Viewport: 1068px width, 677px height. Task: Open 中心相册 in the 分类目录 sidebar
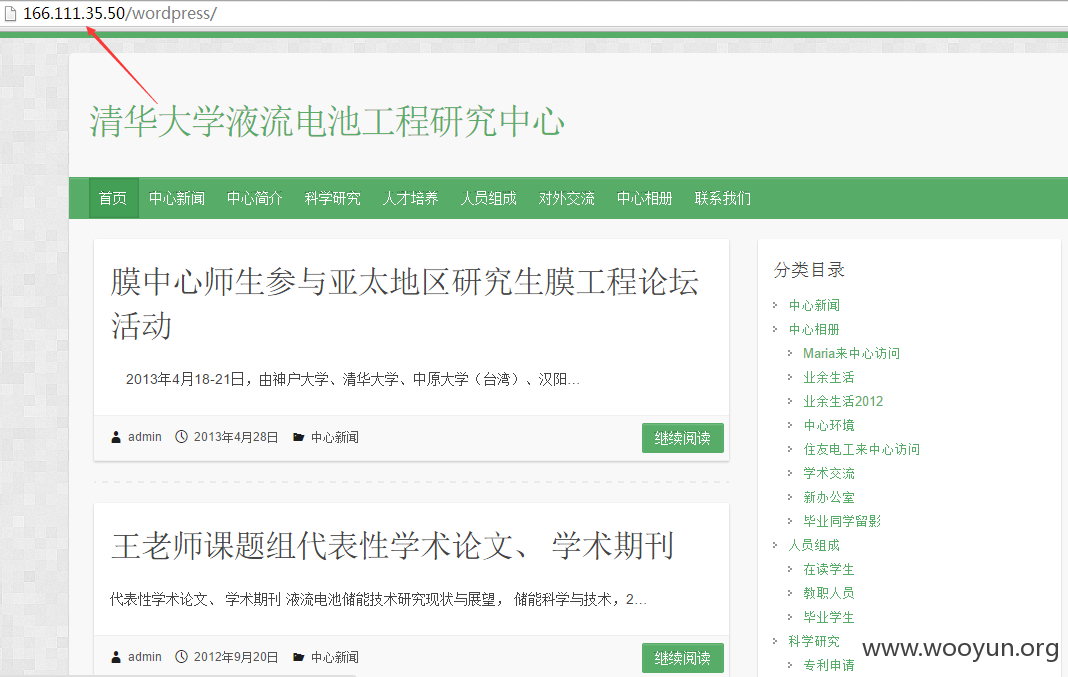[x=814, y=329]
